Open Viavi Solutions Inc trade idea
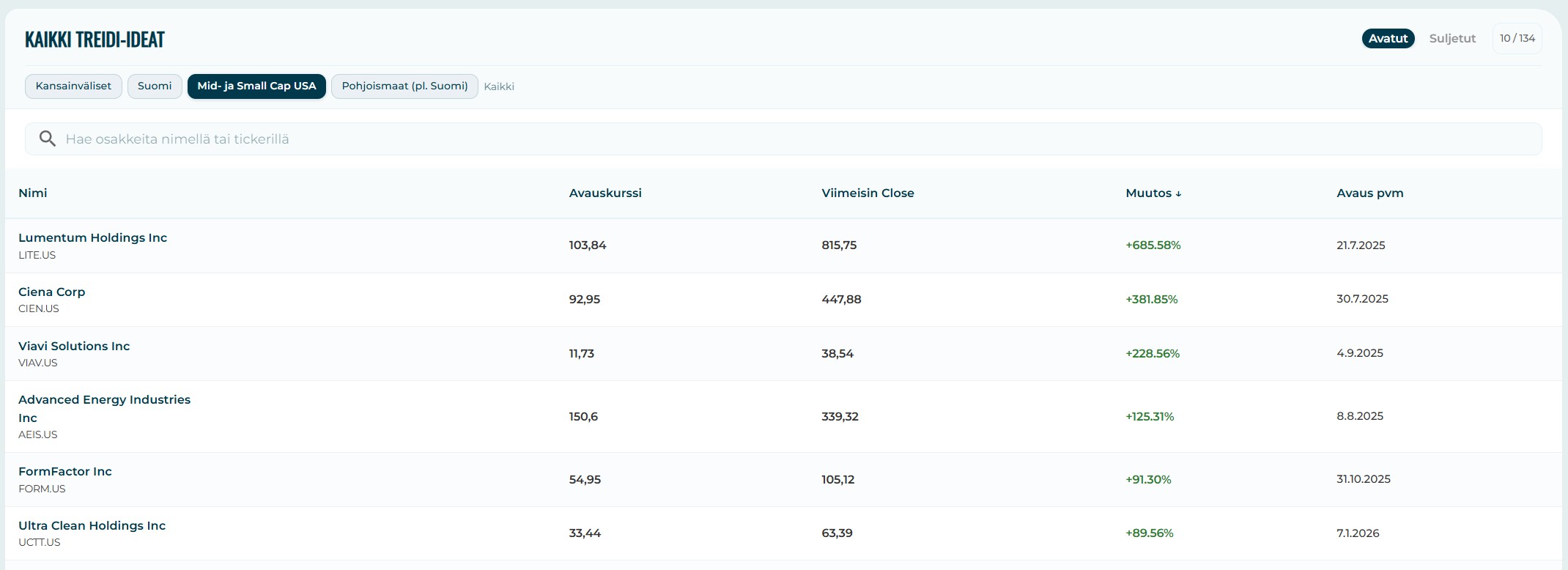 pyautogui.click(x=74, y=347)
